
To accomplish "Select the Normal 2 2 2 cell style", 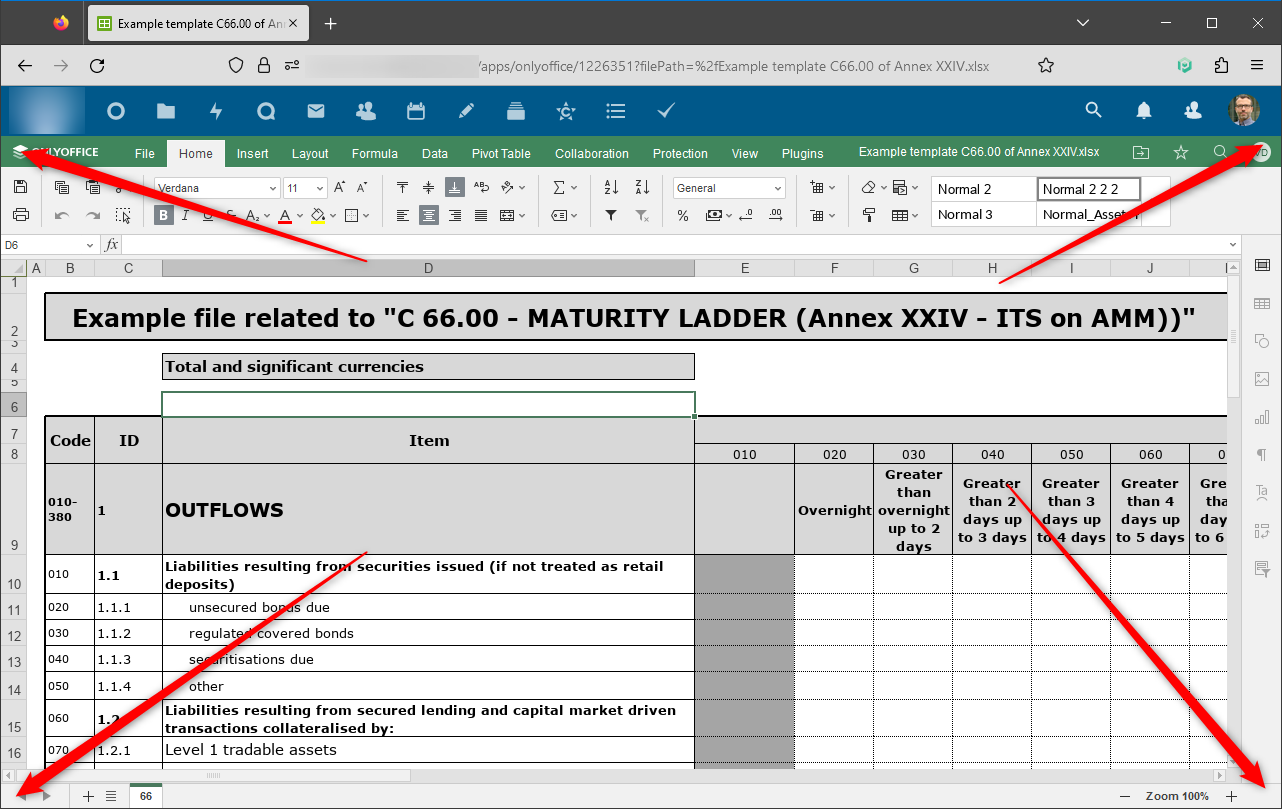I will click(x=1088, y=188).
